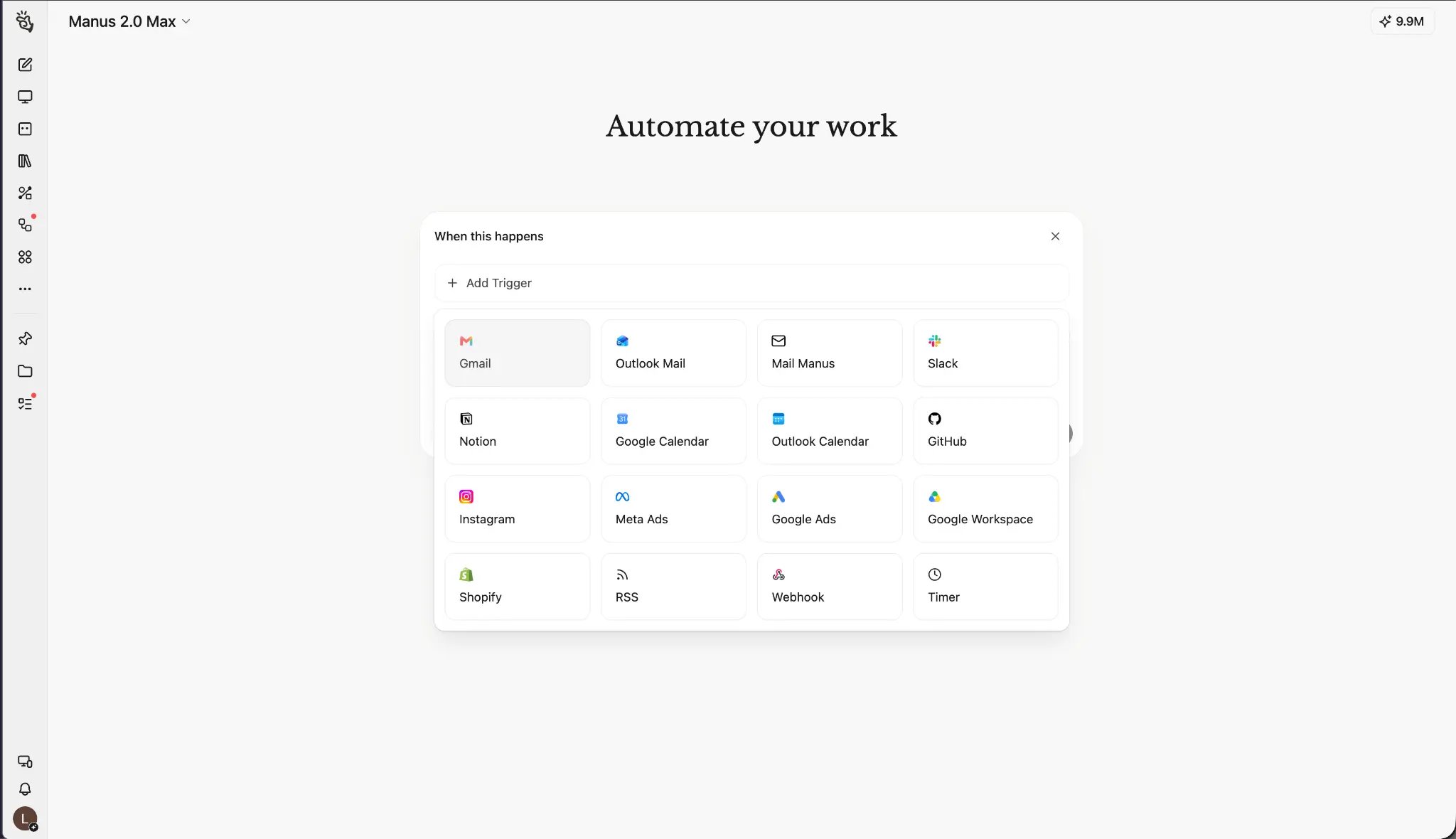Viewport: 1456px width, 839px height.
Task: Select the RSS trigger
Action: click(x=673, y=587)
